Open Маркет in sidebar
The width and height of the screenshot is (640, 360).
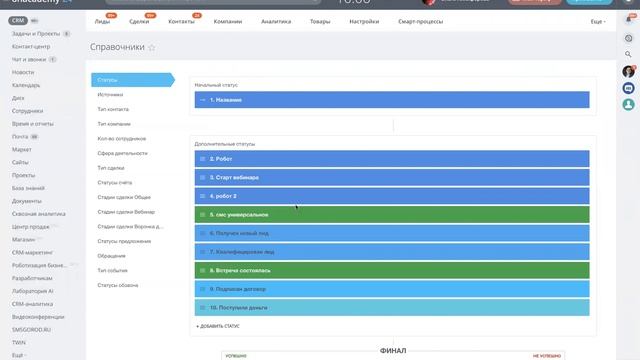point(22,149)
